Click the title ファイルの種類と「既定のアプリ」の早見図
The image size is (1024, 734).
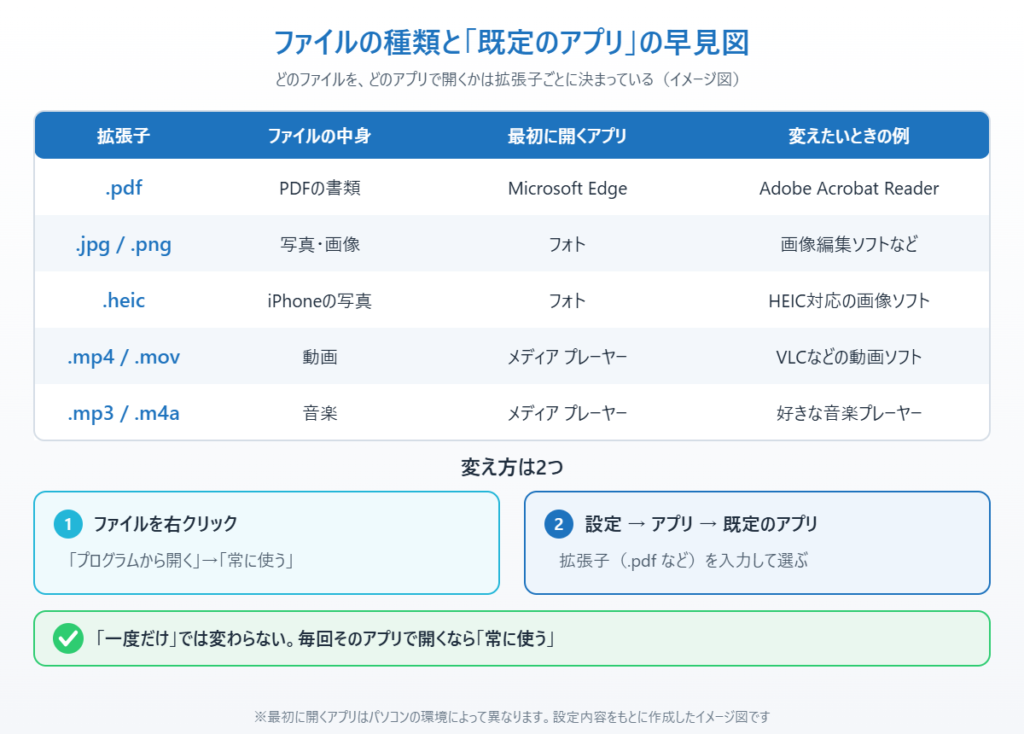[511, 42]
